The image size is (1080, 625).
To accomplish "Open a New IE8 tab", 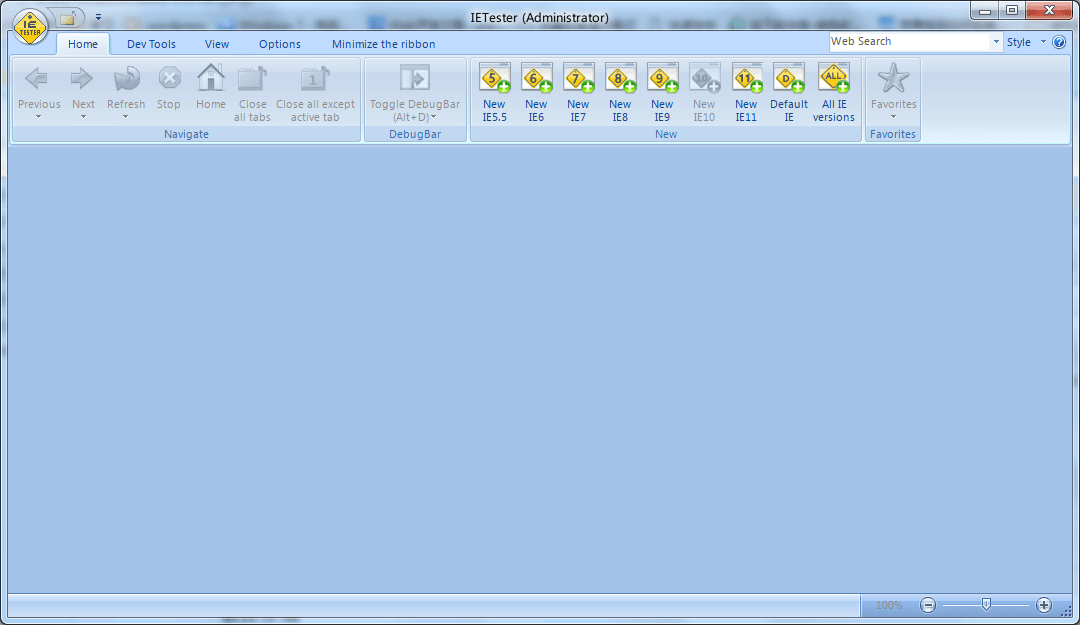I will coord(620,91).
